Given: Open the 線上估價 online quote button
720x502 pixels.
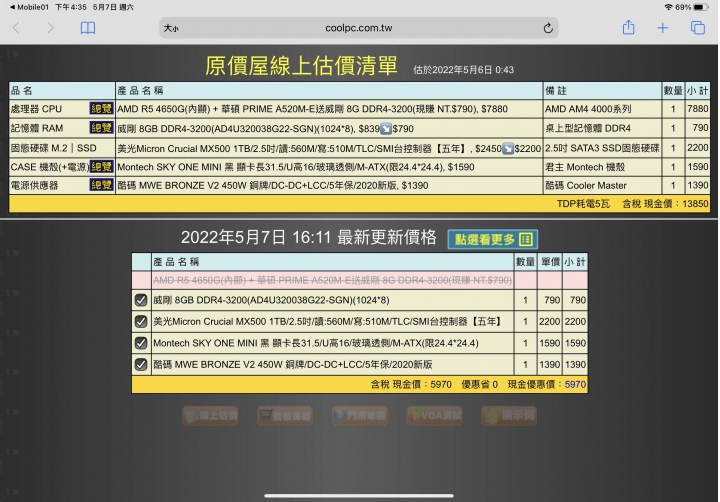Looking at the screenshot, I should (x=210, y=416).
